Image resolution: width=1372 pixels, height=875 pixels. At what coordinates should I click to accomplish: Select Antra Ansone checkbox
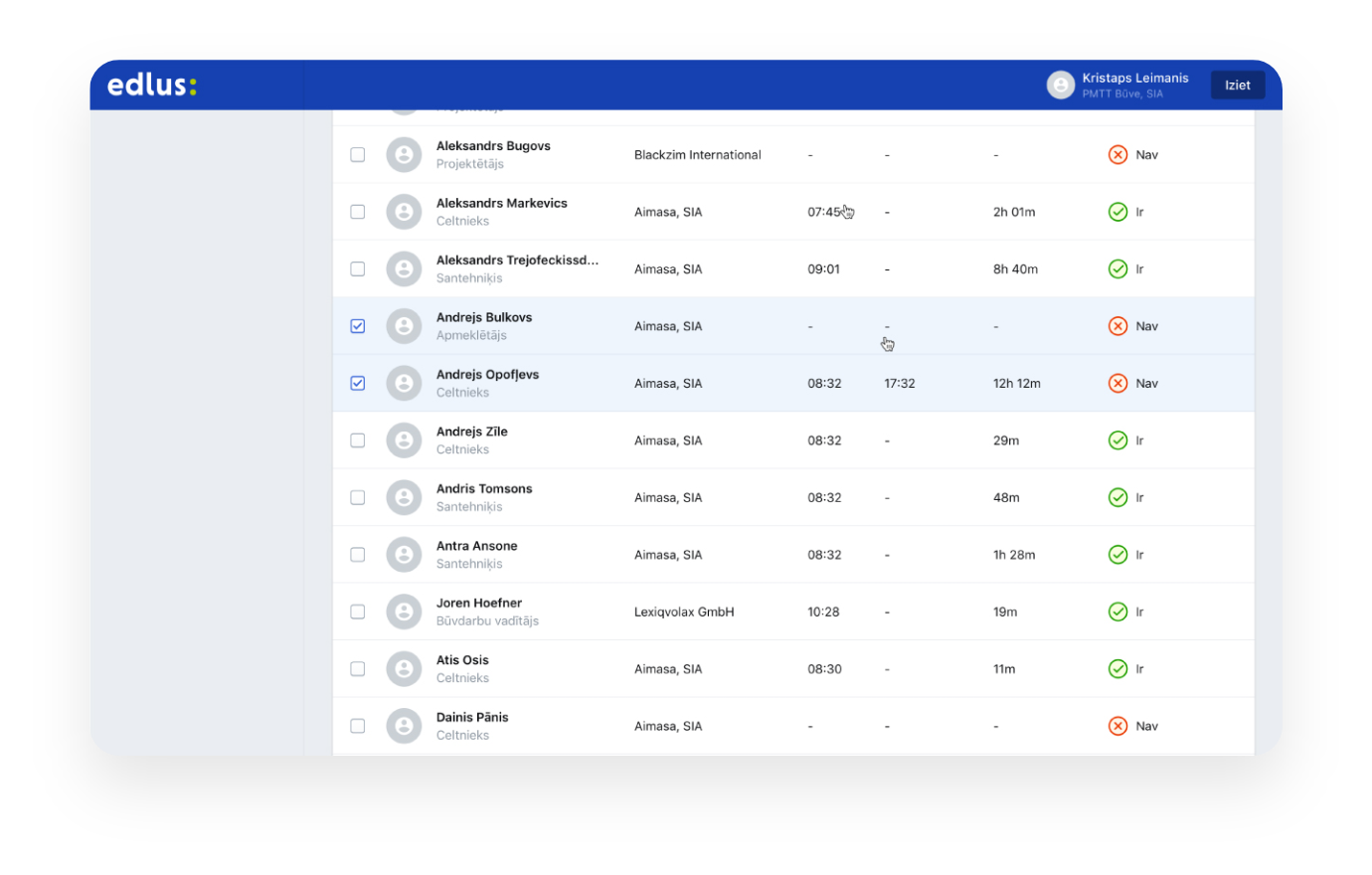[x=358, y=555]
